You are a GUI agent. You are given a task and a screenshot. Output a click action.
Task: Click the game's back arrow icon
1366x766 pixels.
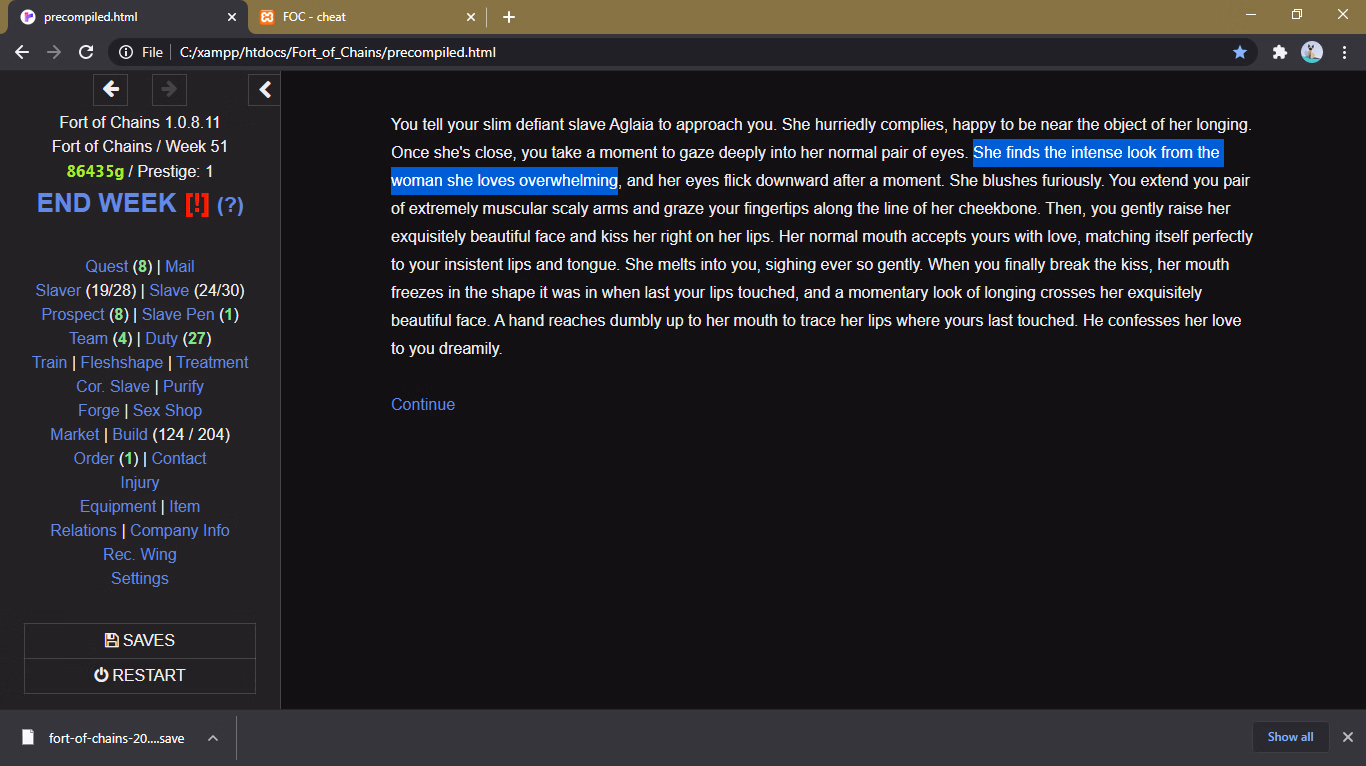(x=111, y=90)
